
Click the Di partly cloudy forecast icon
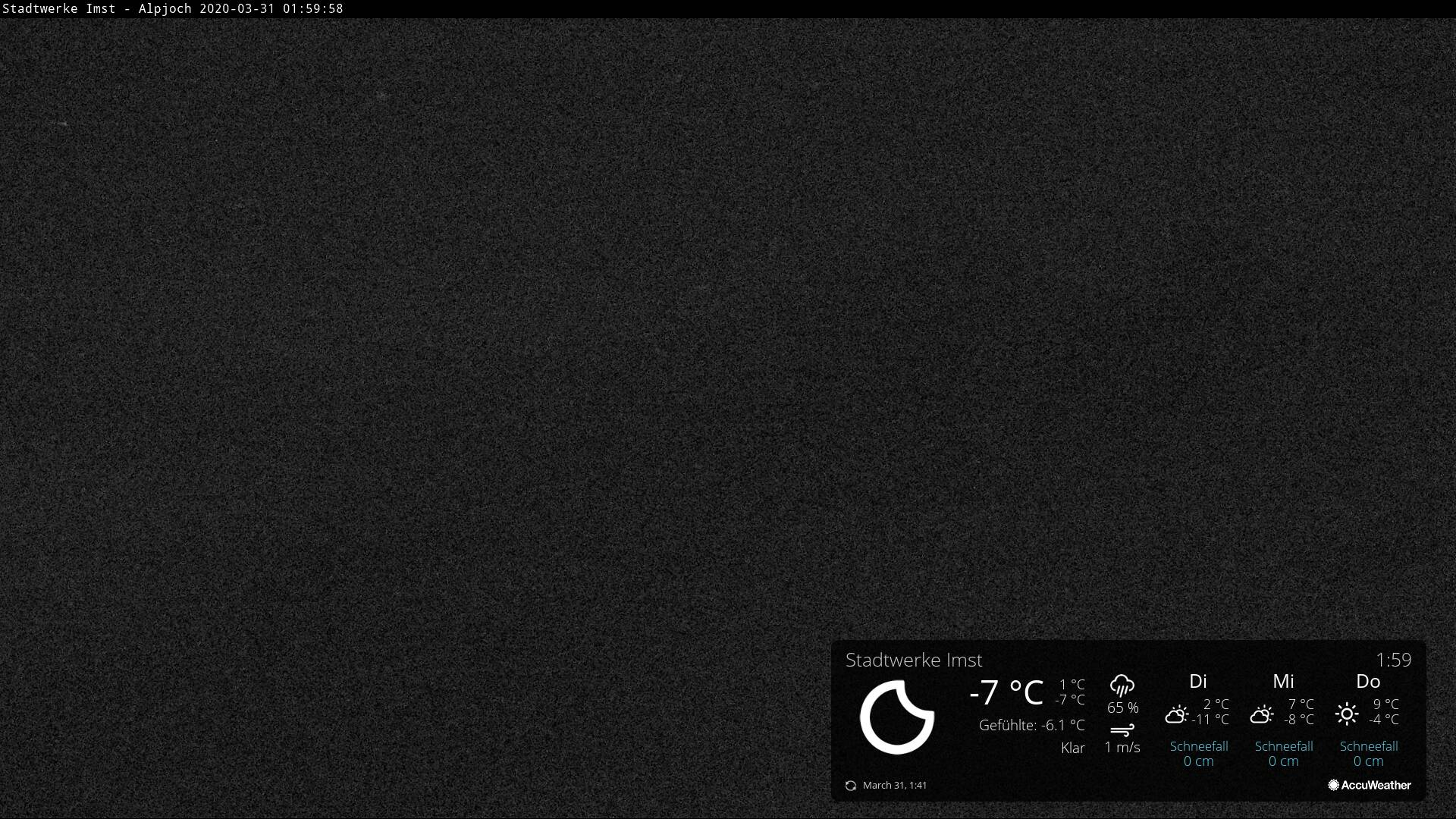pyautogui.click(x=1176, y=714)
